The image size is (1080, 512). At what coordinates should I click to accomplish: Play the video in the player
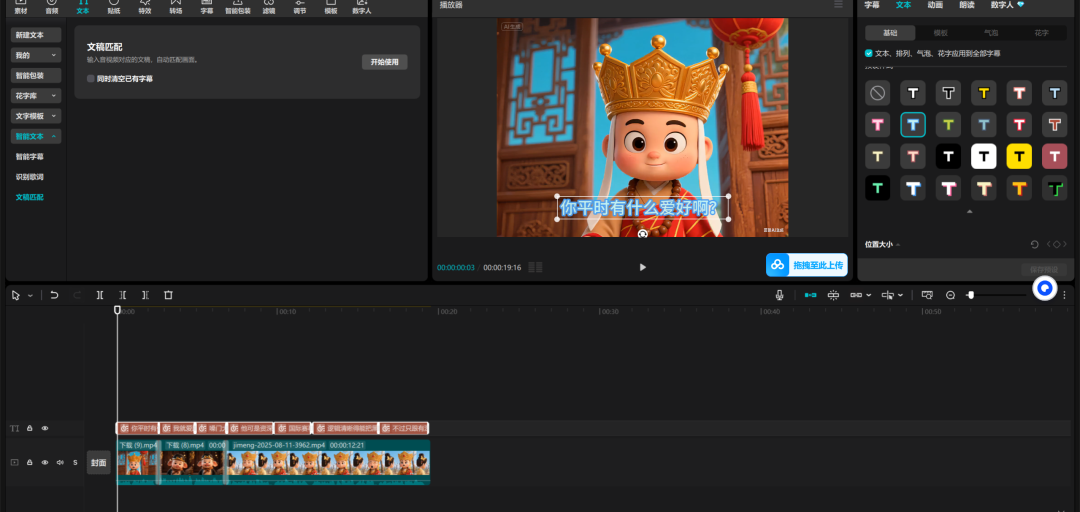click(643, 267)
